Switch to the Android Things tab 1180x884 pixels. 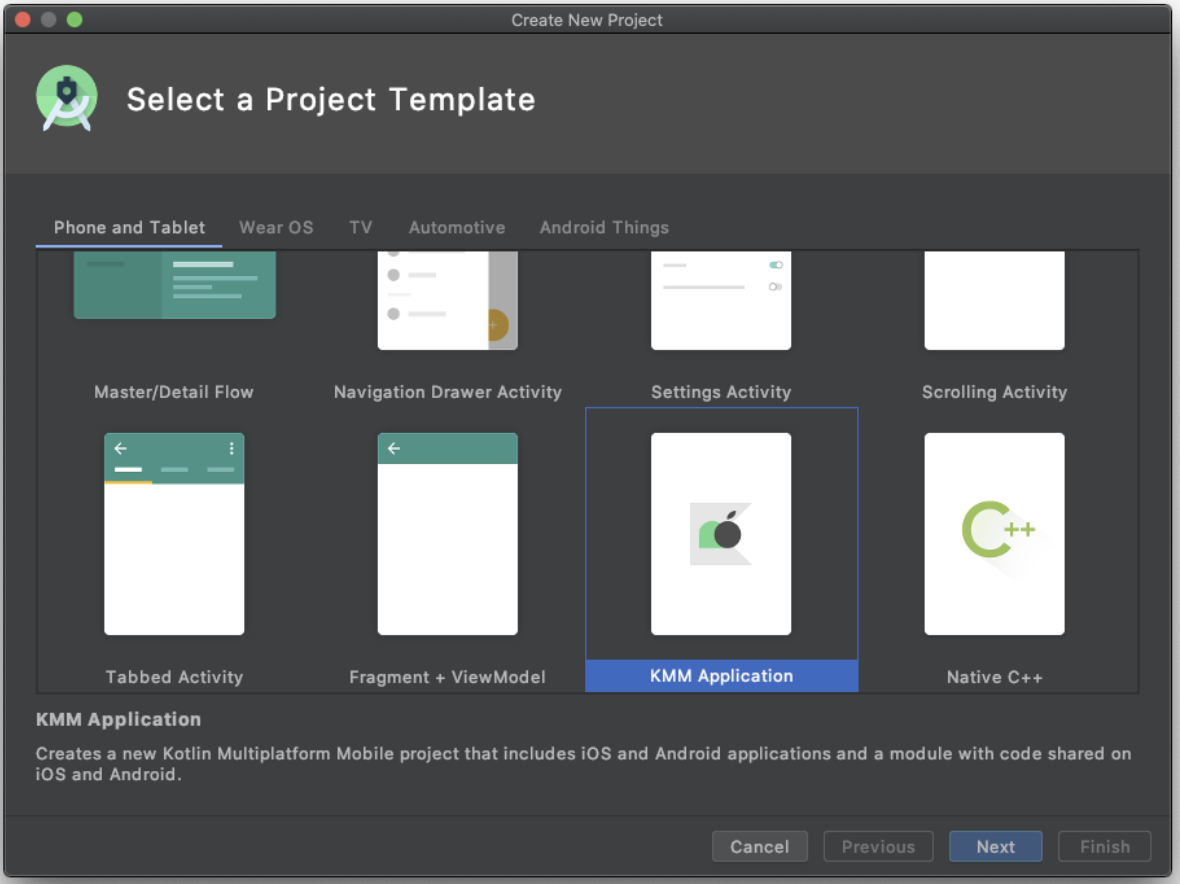(604, 227)
